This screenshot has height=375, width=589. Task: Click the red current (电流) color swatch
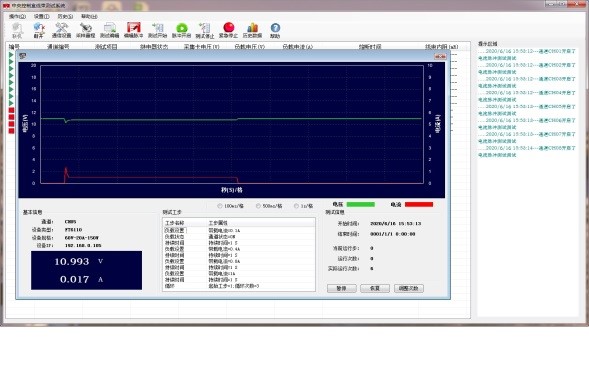pyautogui.click(x=419, y=204)
